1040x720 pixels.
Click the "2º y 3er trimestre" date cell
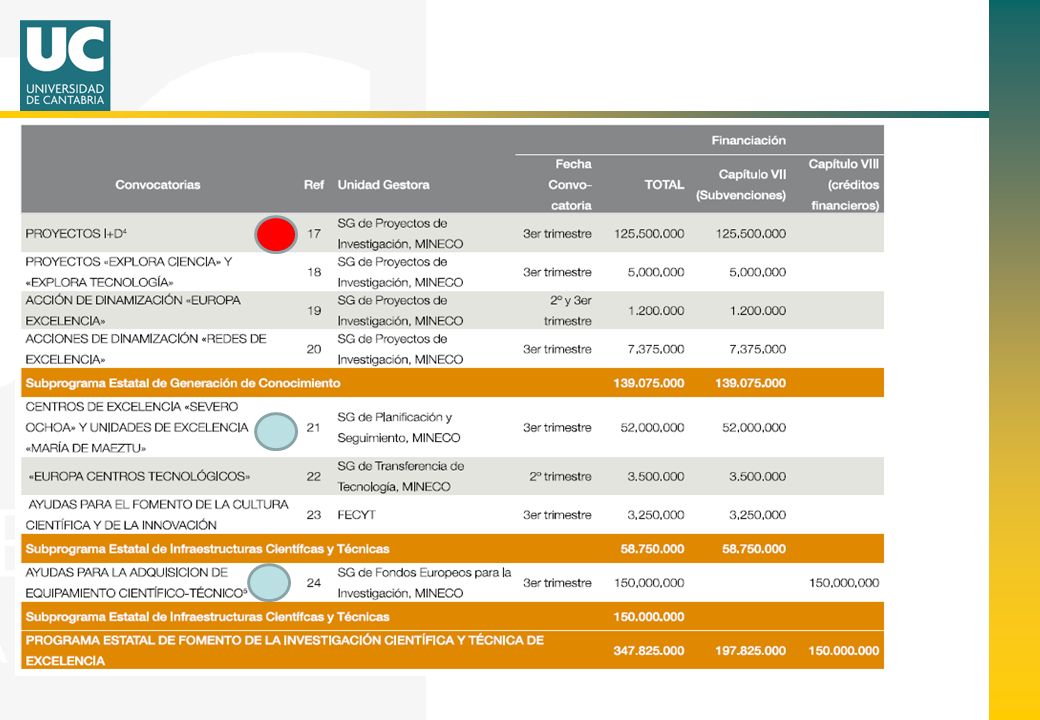click(568, 310)
